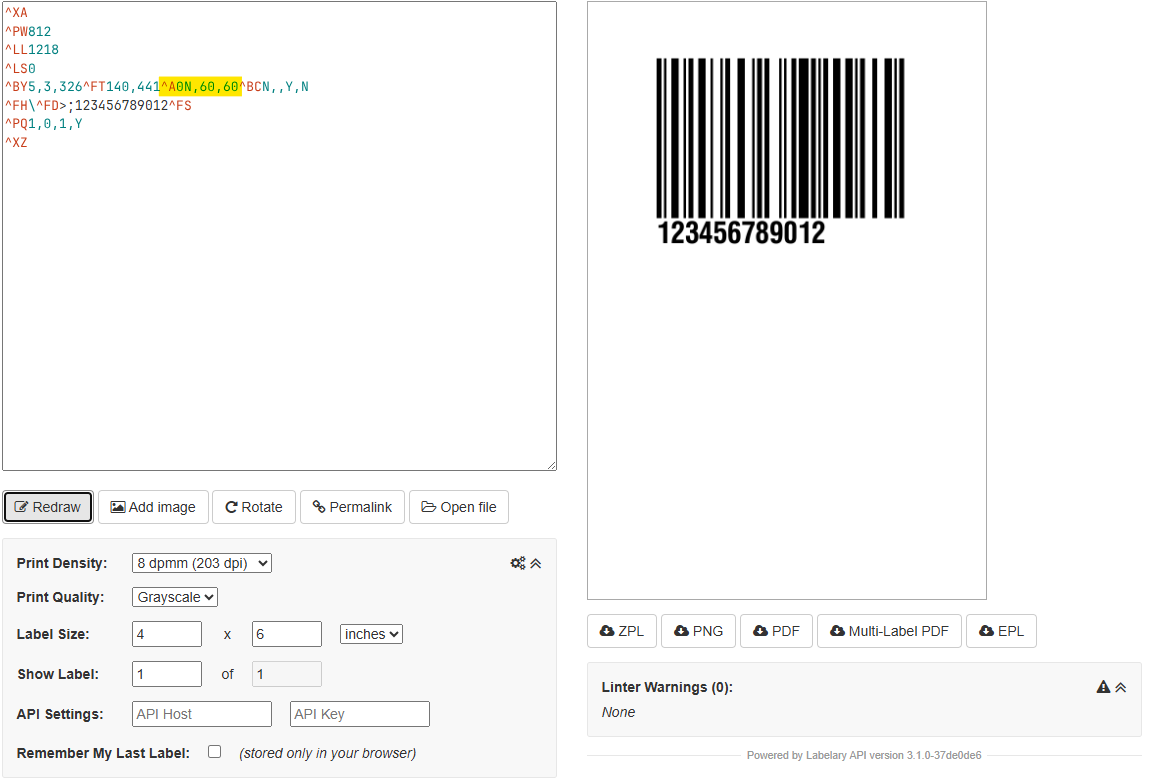Open a ZPL file from disk
1149x781 pixels.
click(459, 507)
